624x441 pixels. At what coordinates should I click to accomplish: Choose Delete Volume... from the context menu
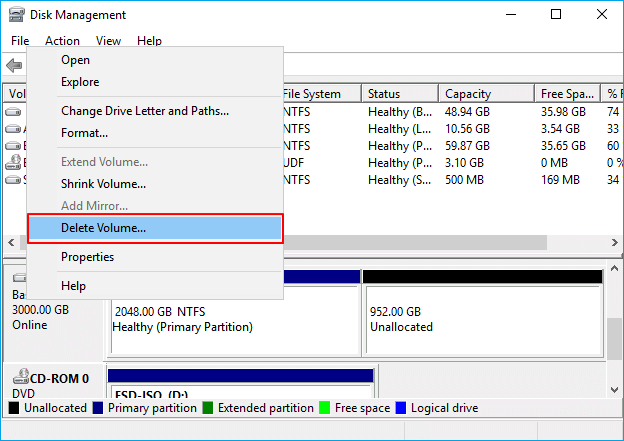click(x=155, y=228)
